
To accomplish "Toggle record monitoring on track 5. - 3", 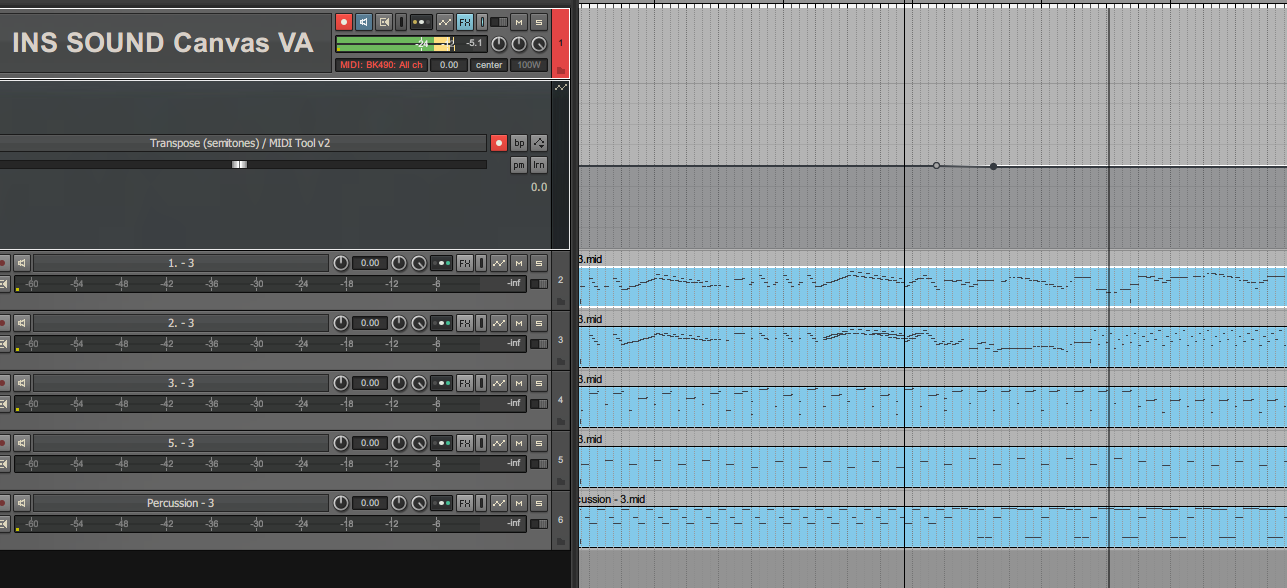I will [x=22, y=443].
